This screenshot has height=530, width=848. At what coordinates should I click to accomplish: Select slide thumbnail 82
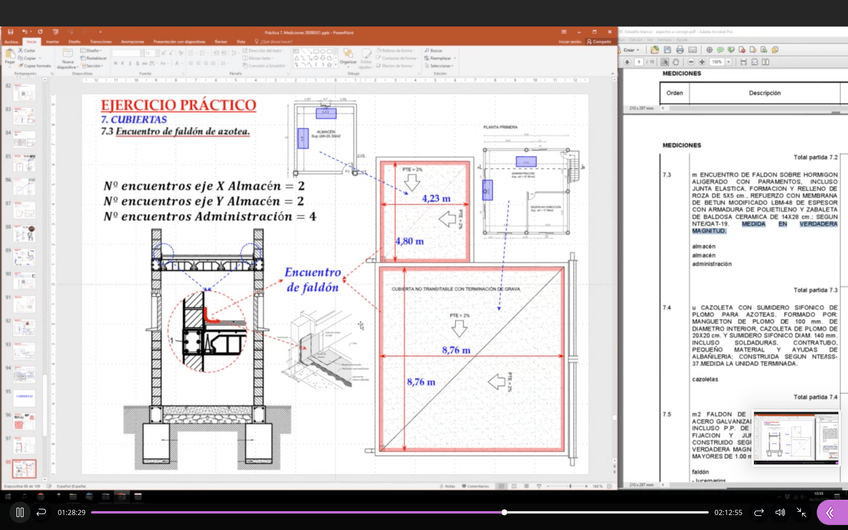point(24,92)
